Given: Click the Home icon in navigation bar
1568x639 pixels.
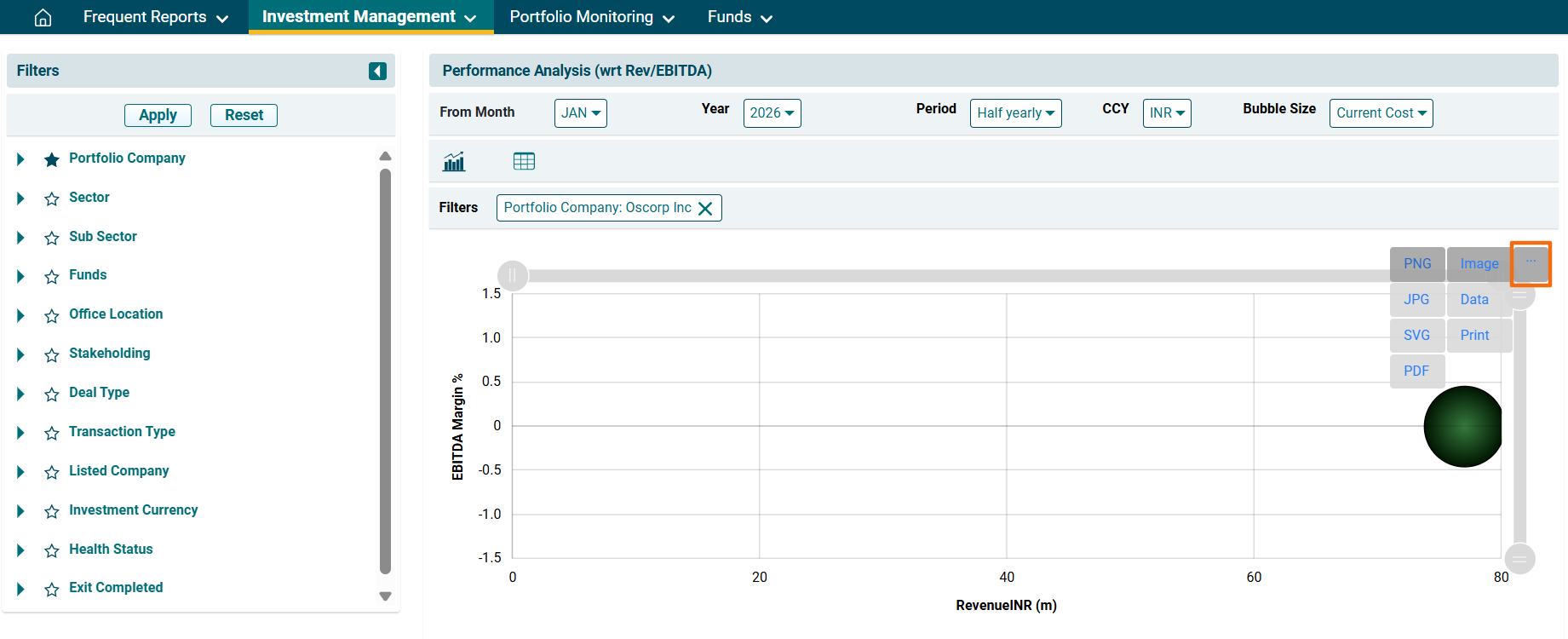Looking at the screenshot, I should (x=43, y=17).
